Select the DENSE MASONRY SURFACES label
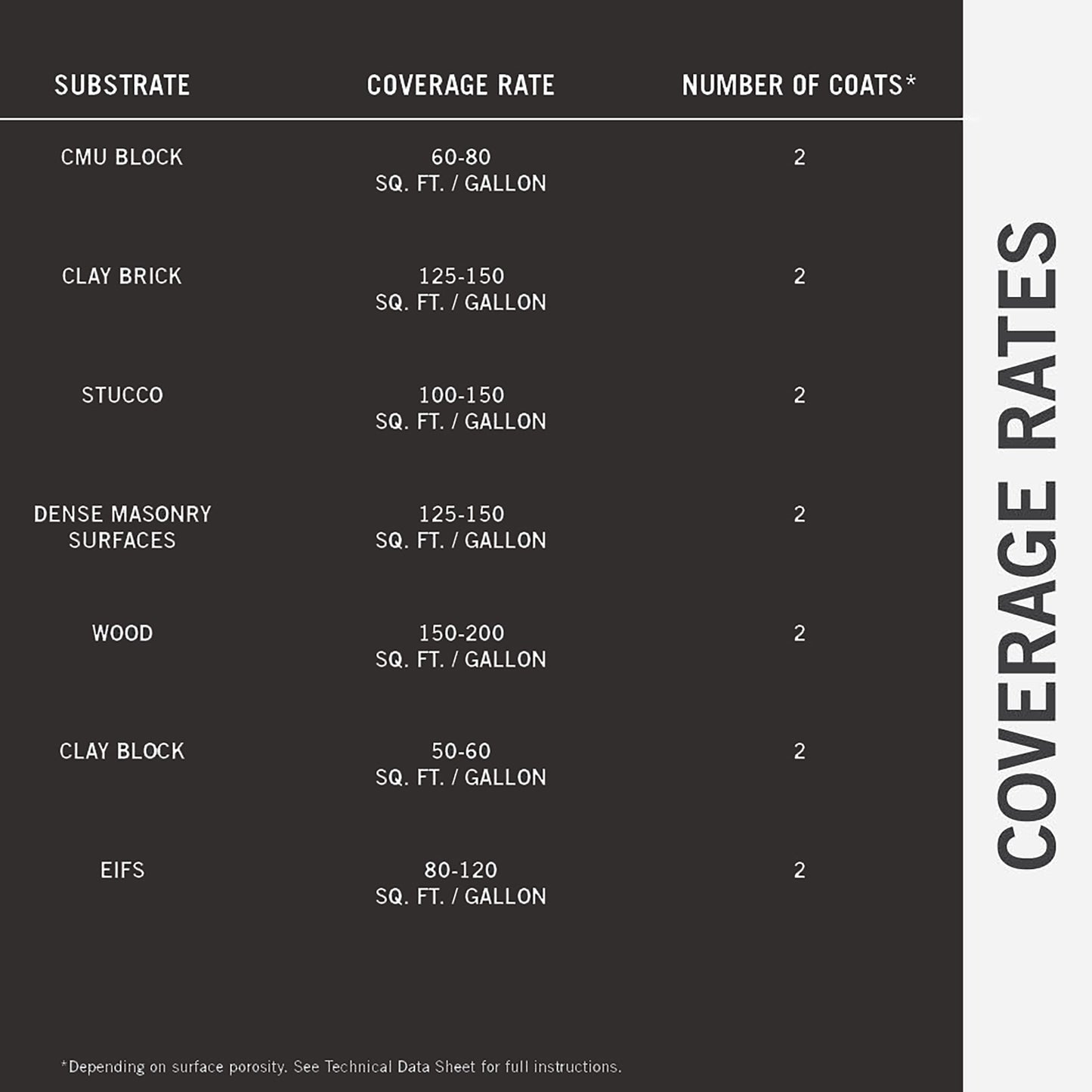The width and height of the screenshot is (1092, 1092). (122, 527)
